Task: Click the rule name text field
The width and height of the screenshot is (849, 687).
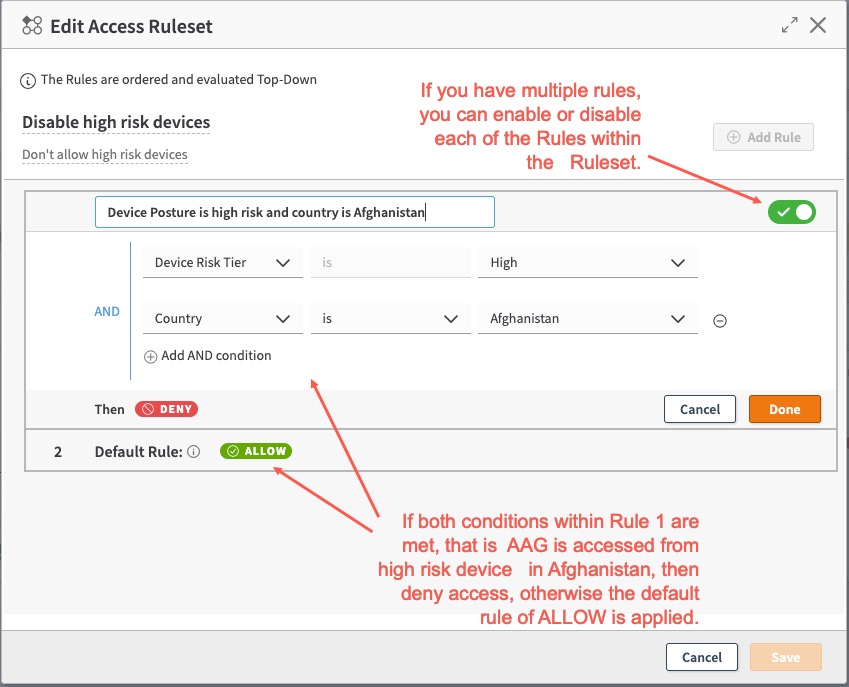Action: (x=294, y=212)
